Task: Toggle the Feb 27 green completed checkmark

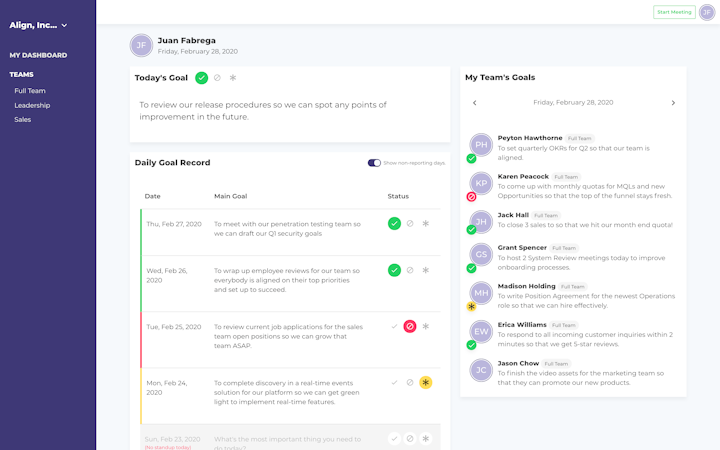Action: [394, 224]
